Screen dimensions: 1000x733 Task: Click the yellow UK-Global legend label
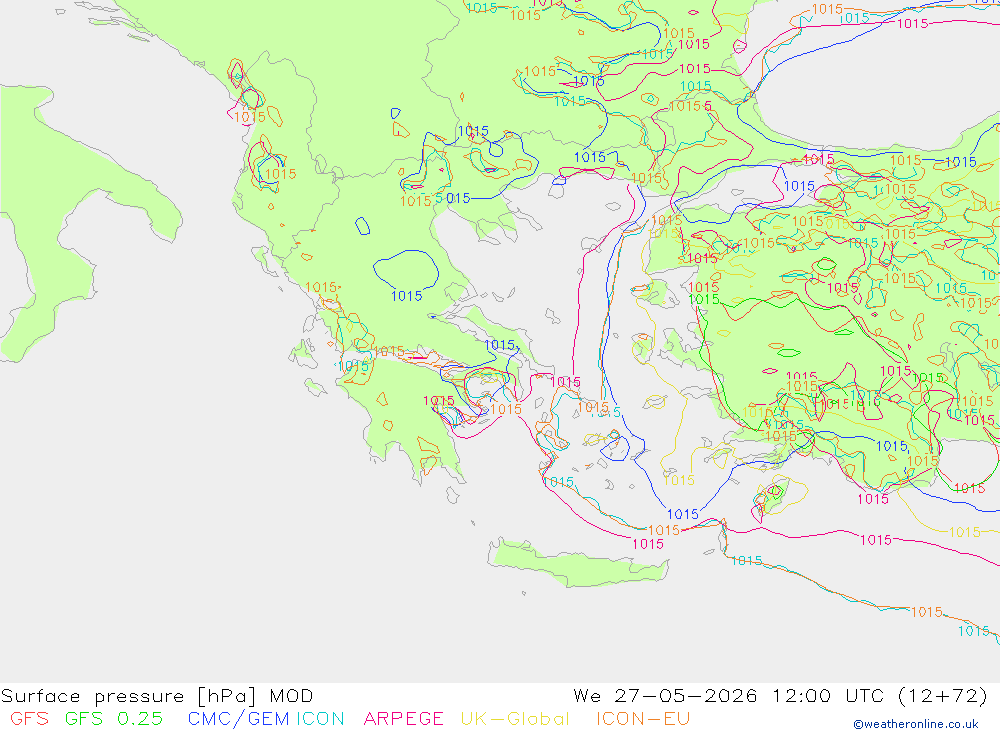tap(515, 718)
